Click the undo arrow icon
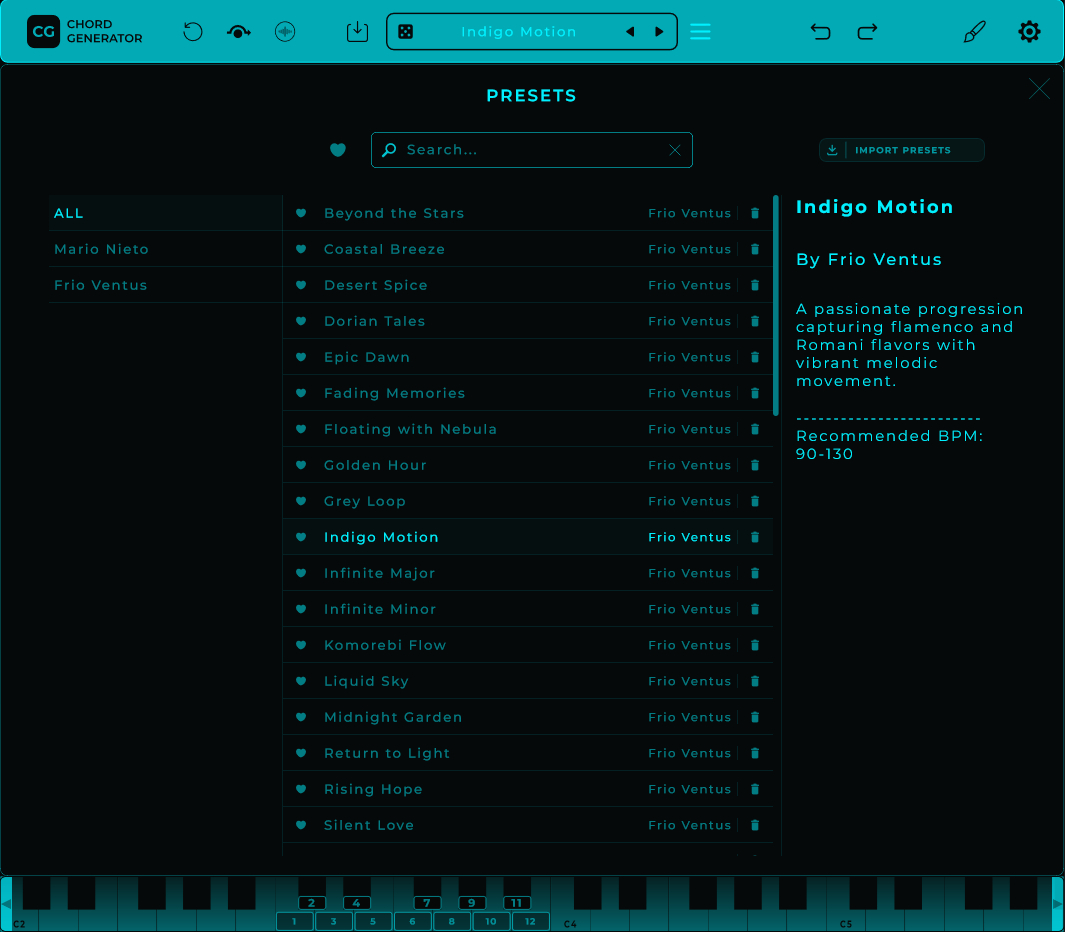This screenshot has height=932, width=1065. [820, 32]
